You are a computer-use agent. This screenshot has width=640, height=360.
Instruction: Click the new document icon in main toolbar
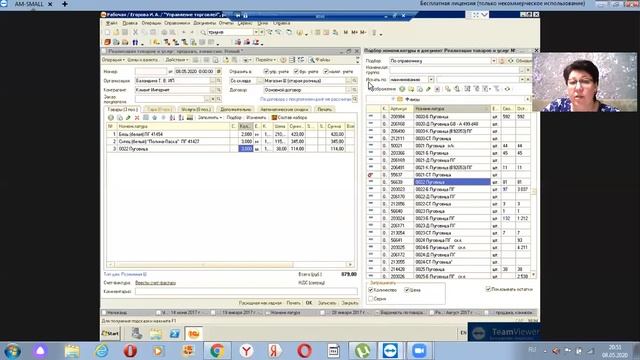(x=107, y=32)
